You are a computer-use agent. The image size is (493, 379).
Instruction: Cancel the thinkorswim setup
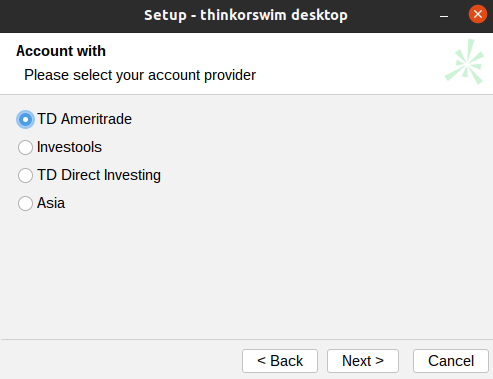(x=451, y=361)
